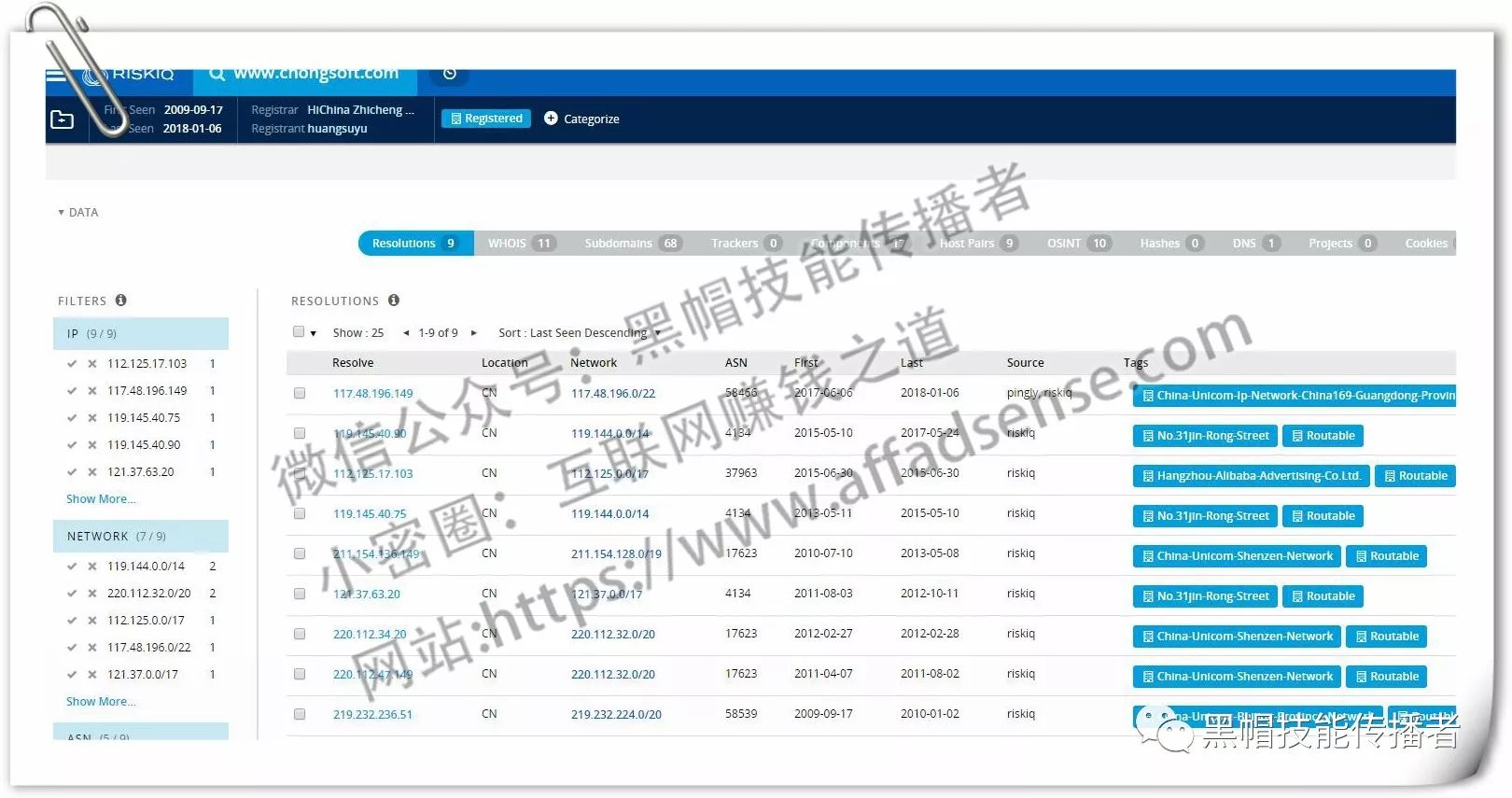The width and height of the screenshot is (1512, 798).
Task: Check the row checkbox for 117.48.196.149
Action: 300,394
